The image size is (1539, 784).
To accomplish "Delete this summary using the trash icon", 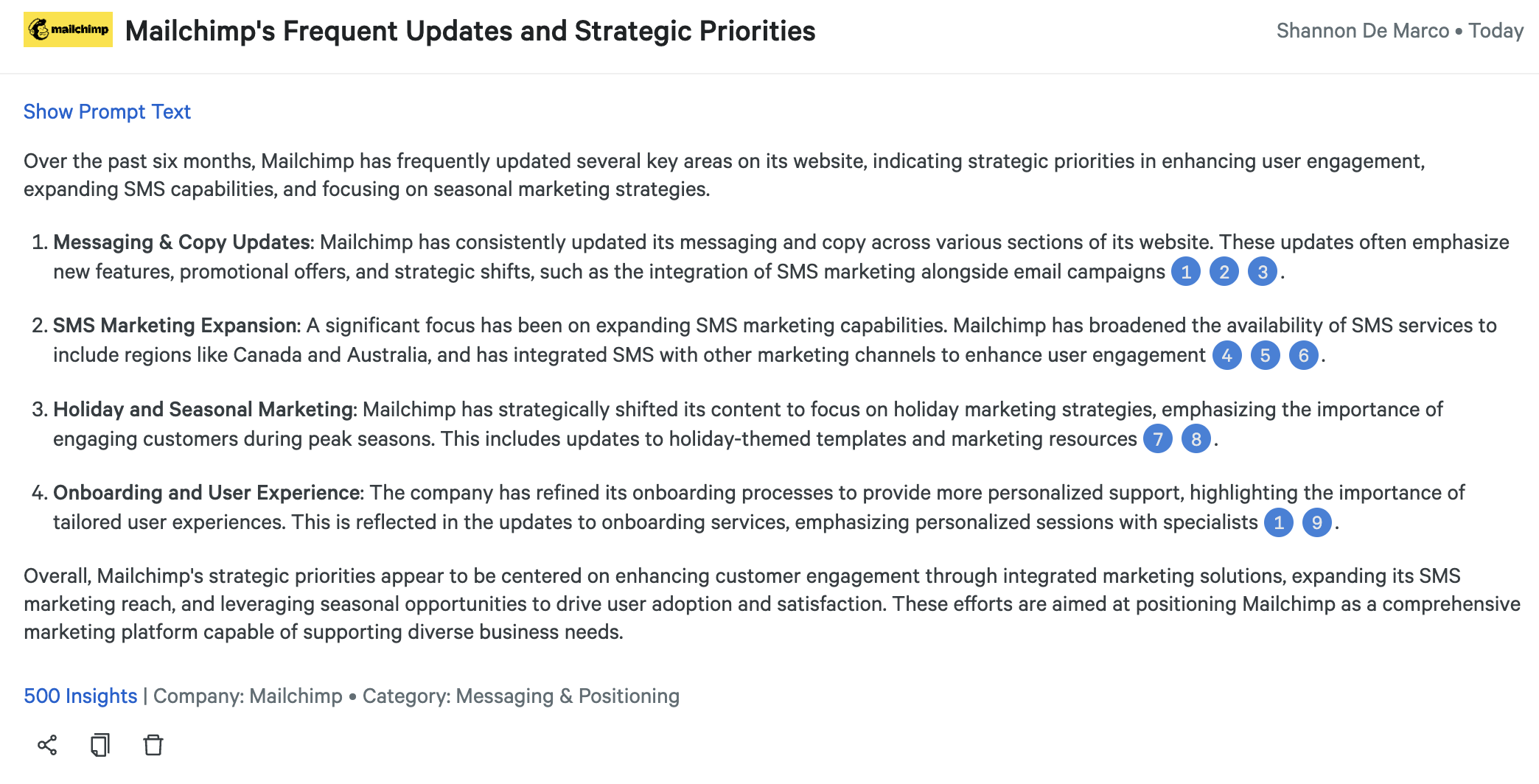I will [x=153, y=745].
